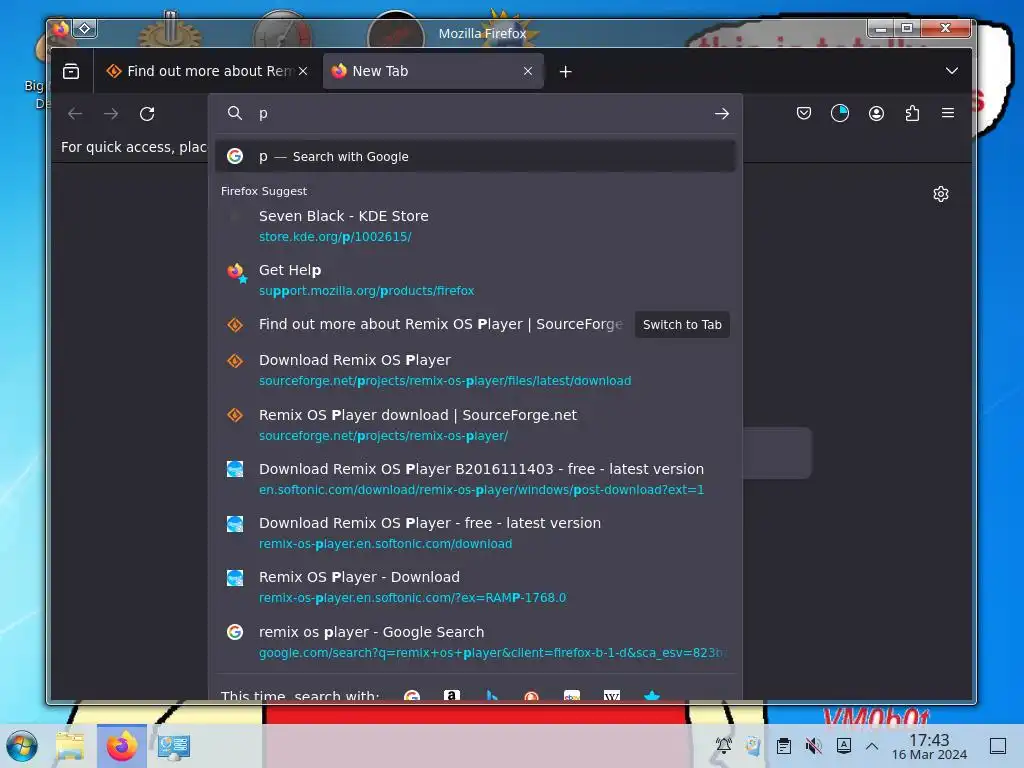
Task: Select Find out more about Remix OS Player suggestion
Action: coord(424,325)
